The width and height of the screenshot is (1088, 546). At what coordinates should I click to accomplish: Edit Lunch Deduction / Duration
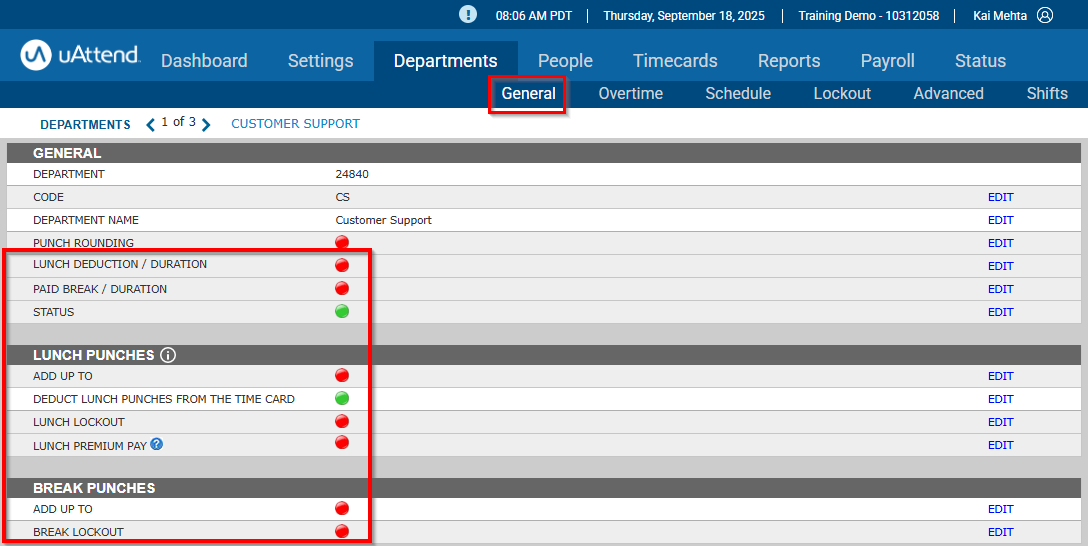pyautogui.click(x=1001, y=266)
